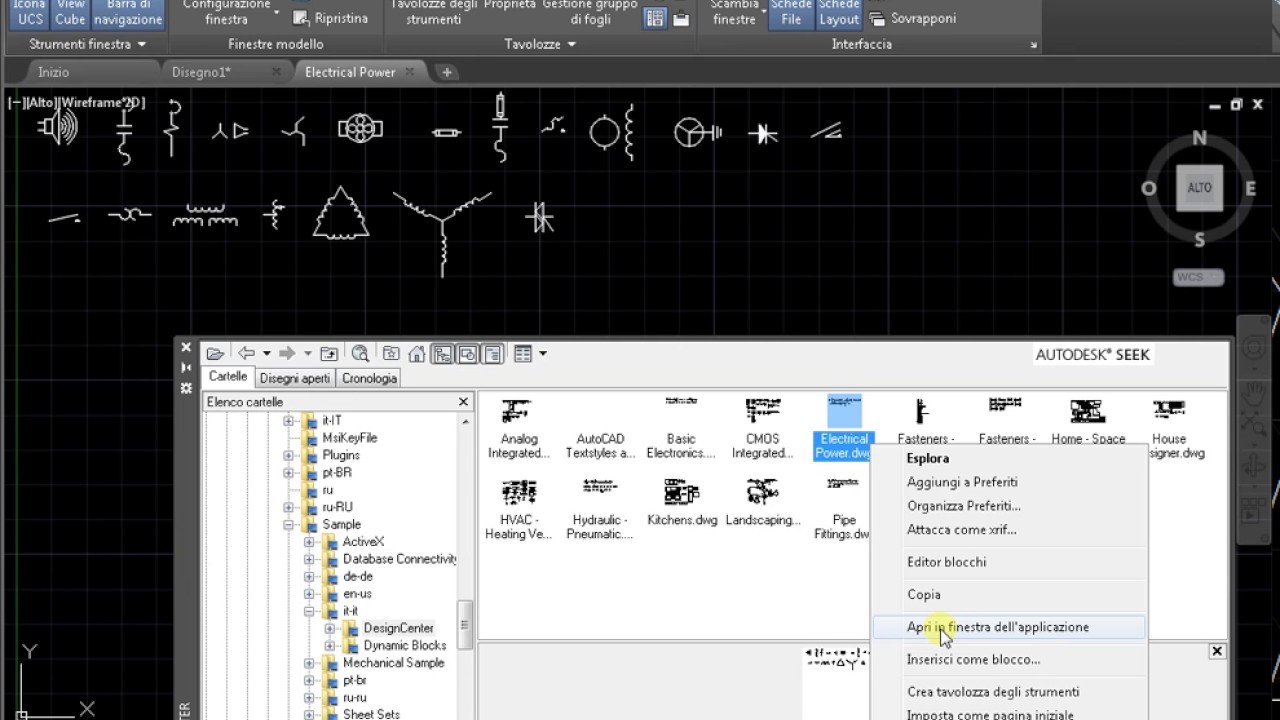Open the WCS coordinate system dropdown
This screenshot has height=720, width=1280.
click(1199, 277)
